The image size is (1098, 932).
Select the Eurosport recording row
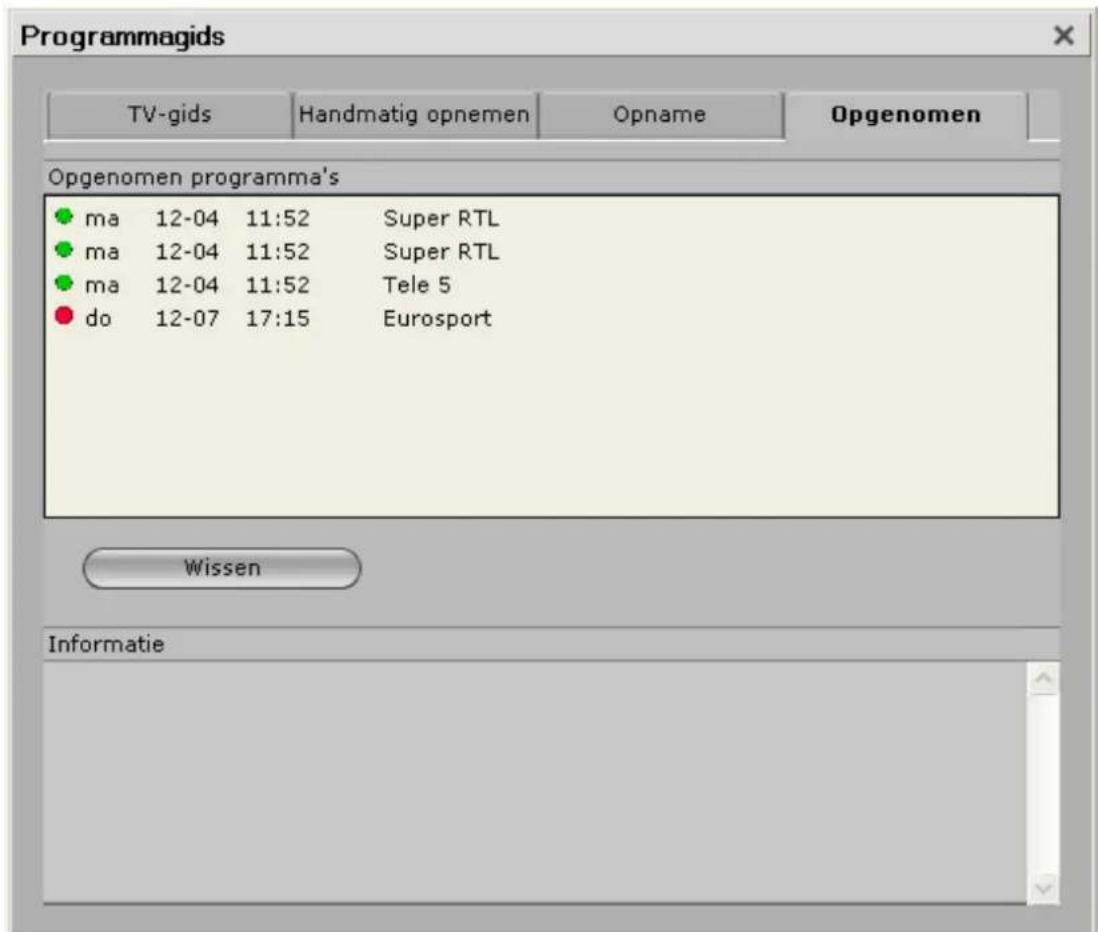[x=551, y=319]
